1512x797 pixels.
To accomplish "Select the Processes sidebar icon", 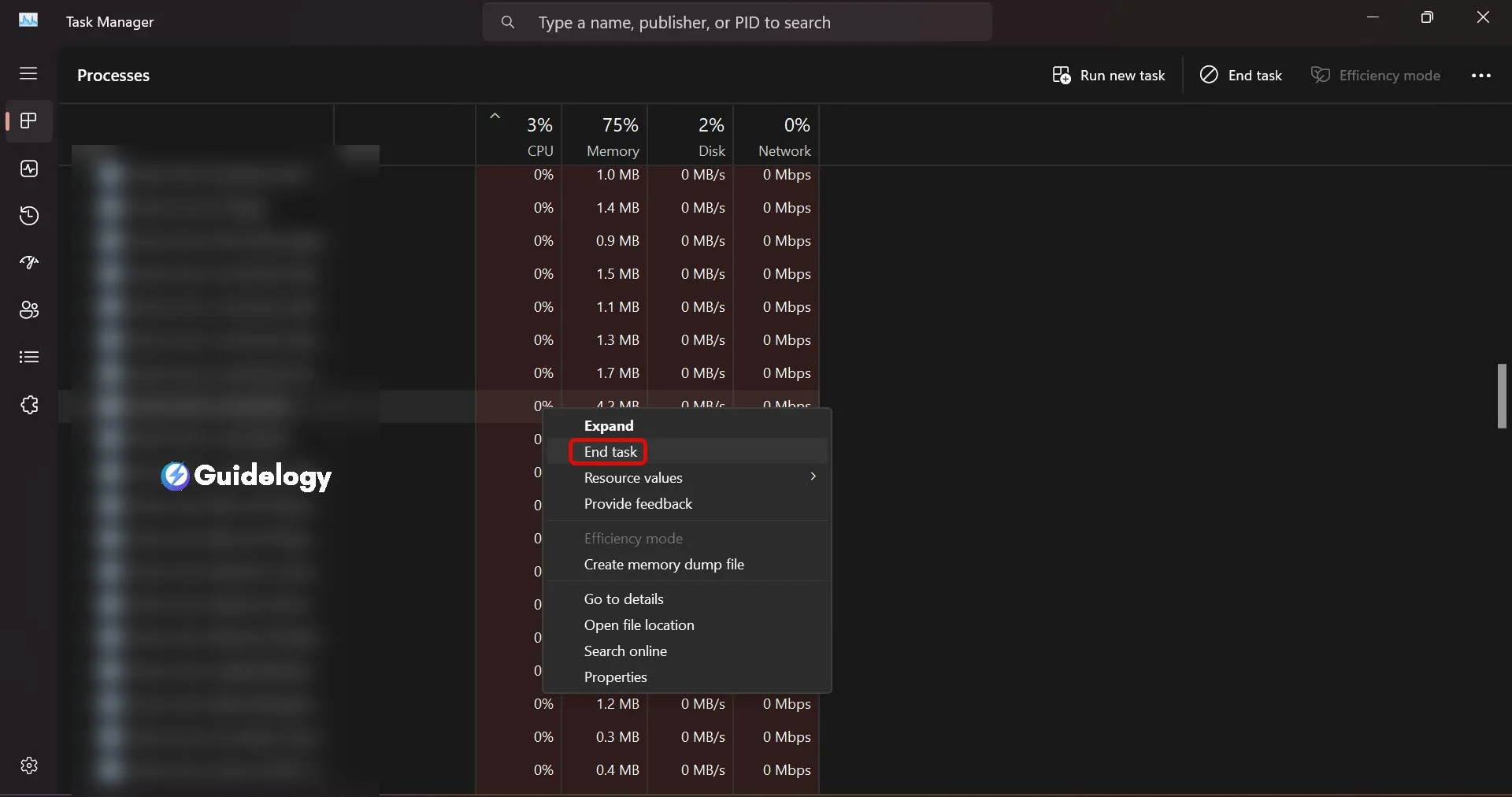I will pos(29,121).
